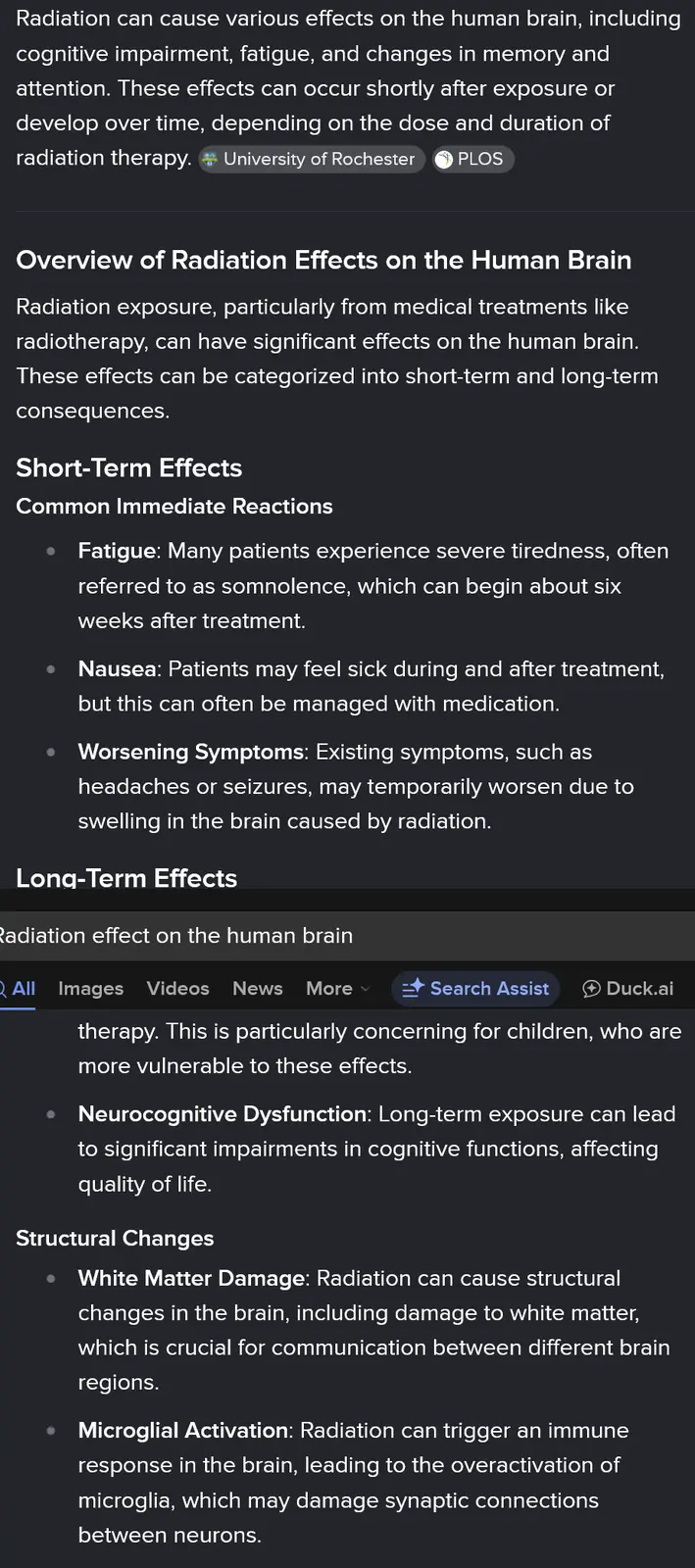Open the News results tab
The image size is (695, 1568).
click(257, 989)
